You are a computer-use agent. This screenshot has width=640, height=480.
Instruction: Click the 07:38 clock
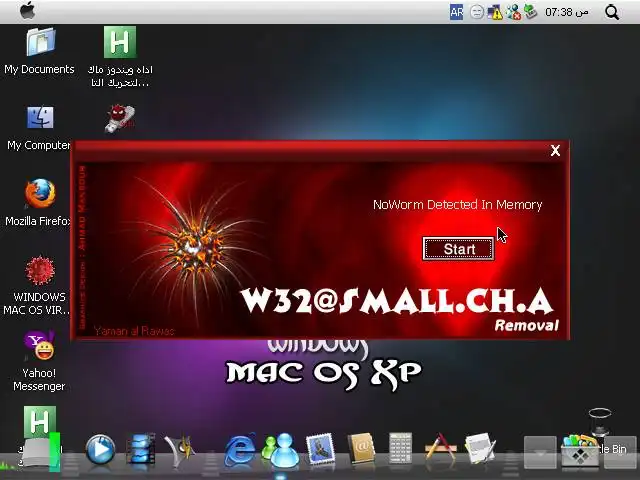pos(567,12)
